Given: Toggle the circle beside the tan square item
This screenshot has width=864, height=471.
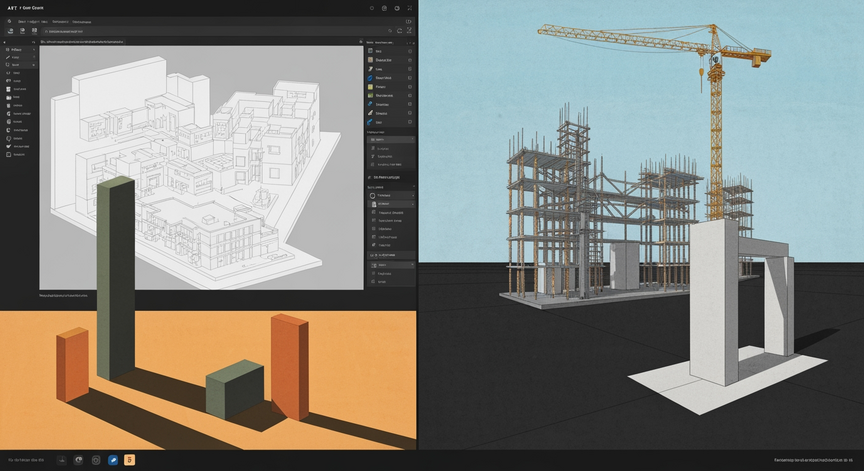Looking at the screenshot, I should coord(410,60).
